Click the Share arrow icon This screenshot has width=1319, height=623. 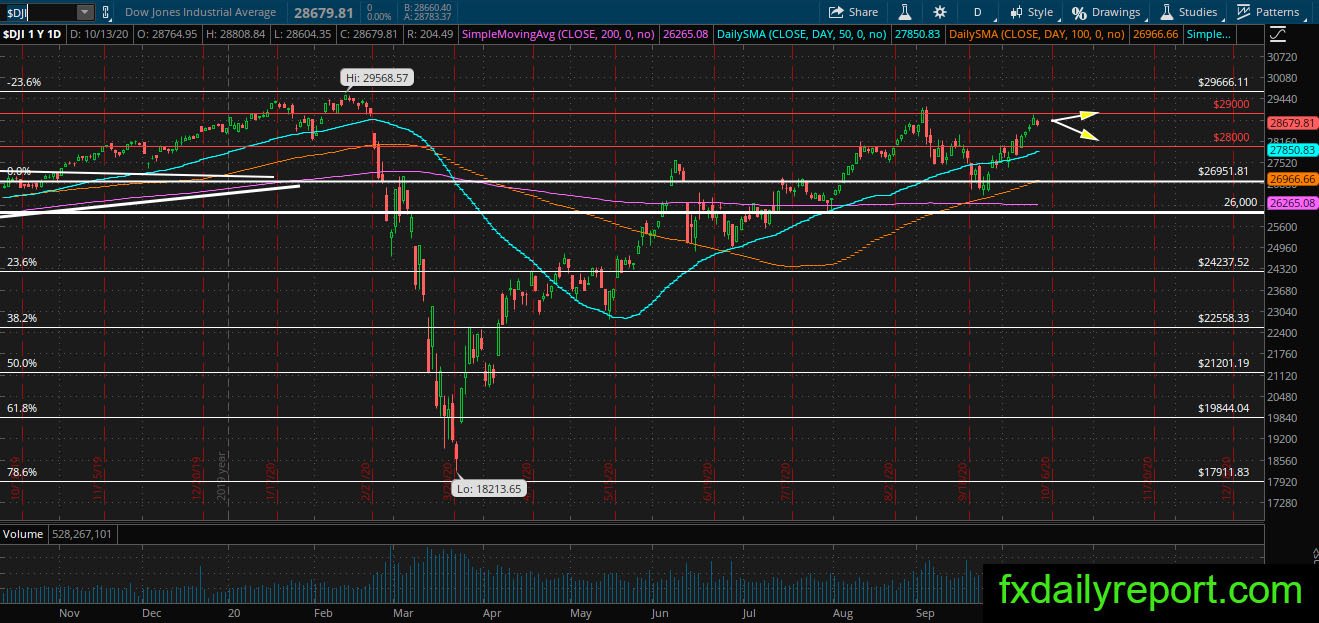pyautogui.click(x=836, y=12)
